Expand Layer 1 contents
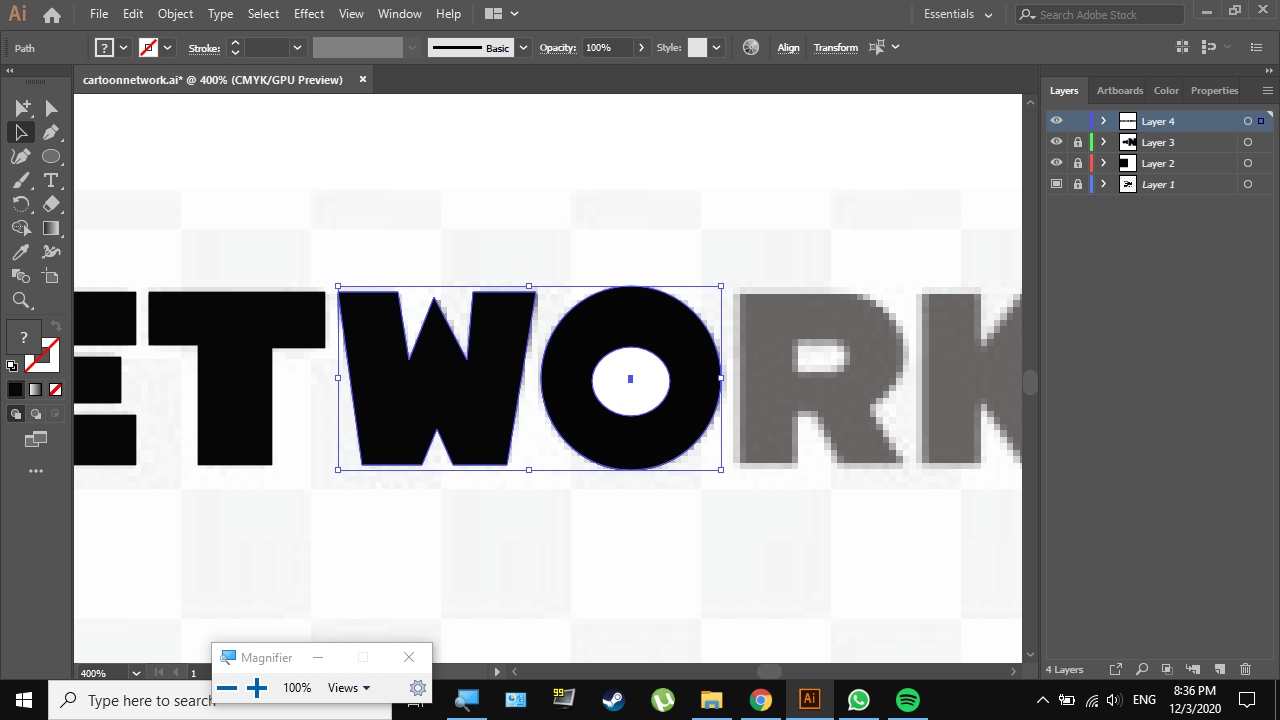Image resolution: width=1280 pixels, height=720 pixels. [x=1103, y=184]
